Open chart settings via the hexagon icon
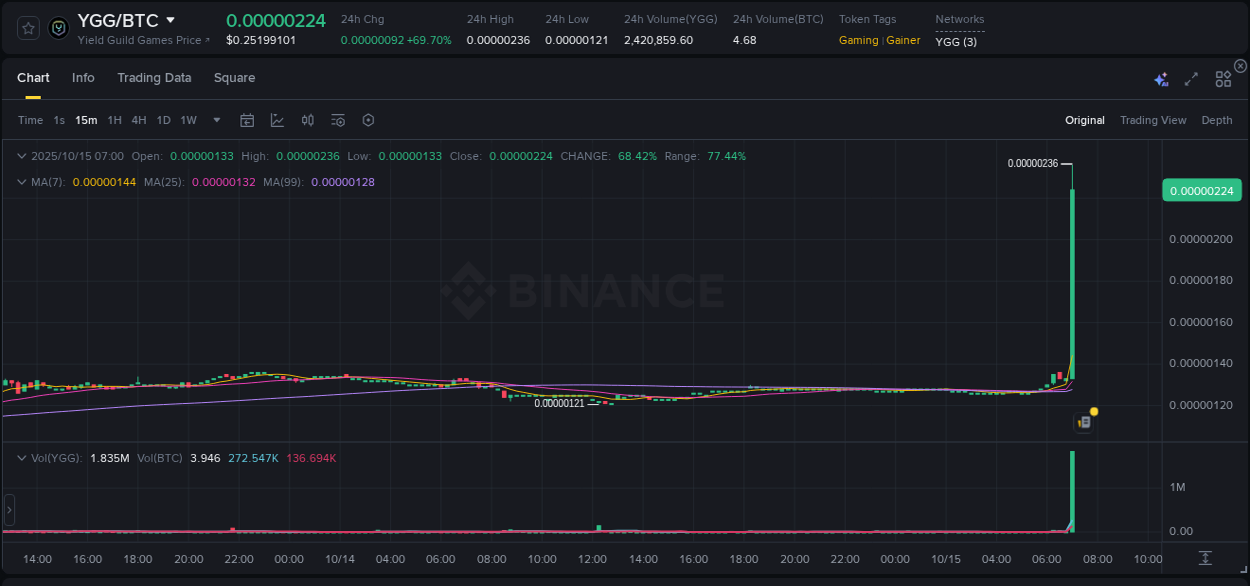Image resolution: width=1250 pixels, height=586 pixels. pos(368,119)
